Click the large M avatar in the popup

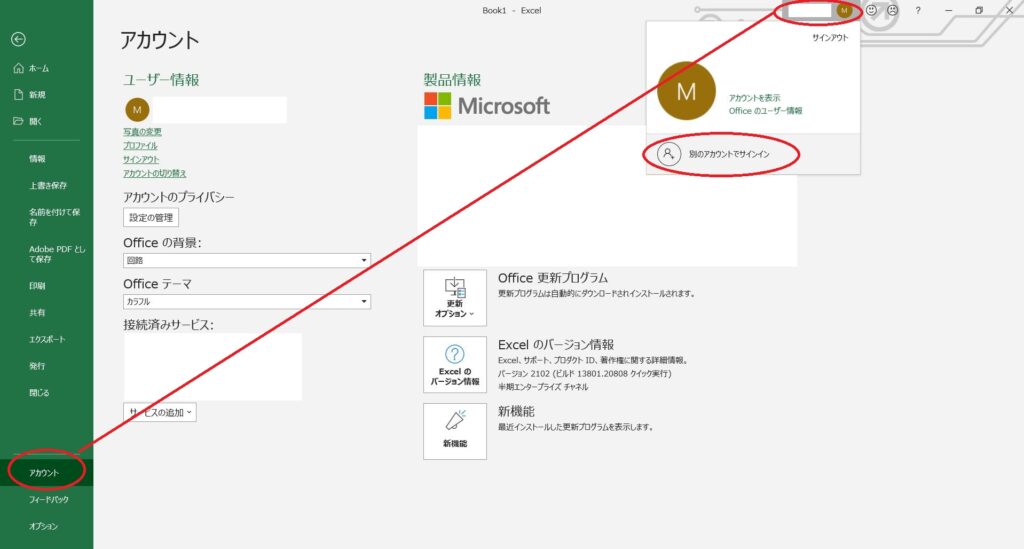coord(686,91)
